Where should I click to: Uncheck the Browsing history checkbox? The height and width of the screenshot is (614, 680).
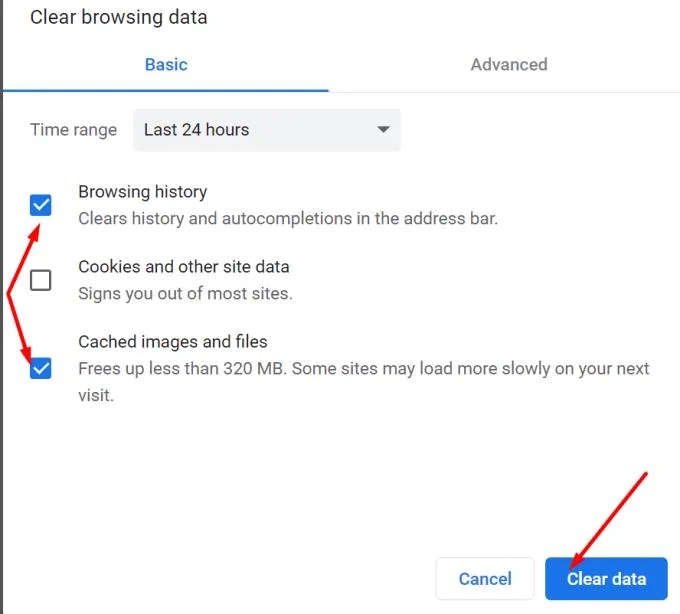40,205
